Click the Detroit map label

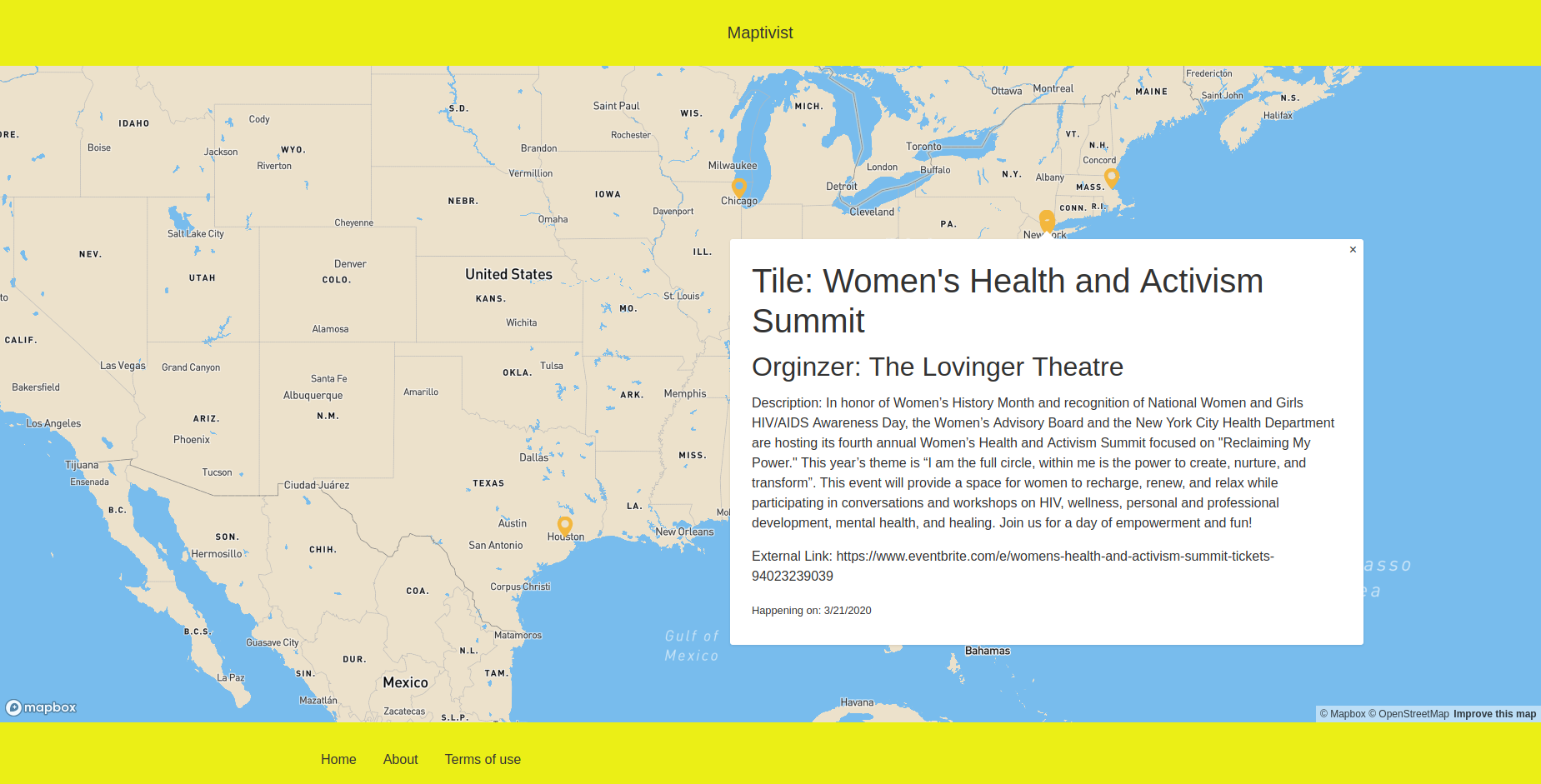tap(841, 187)
